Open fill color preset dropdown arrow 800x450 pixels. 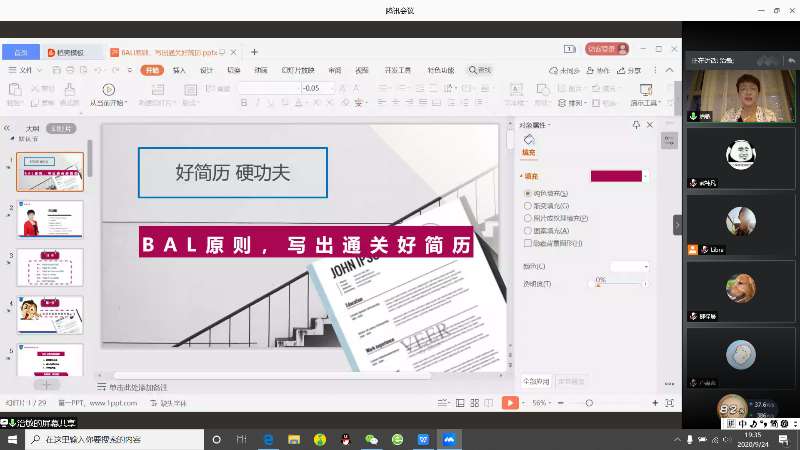tap(646, 176)
